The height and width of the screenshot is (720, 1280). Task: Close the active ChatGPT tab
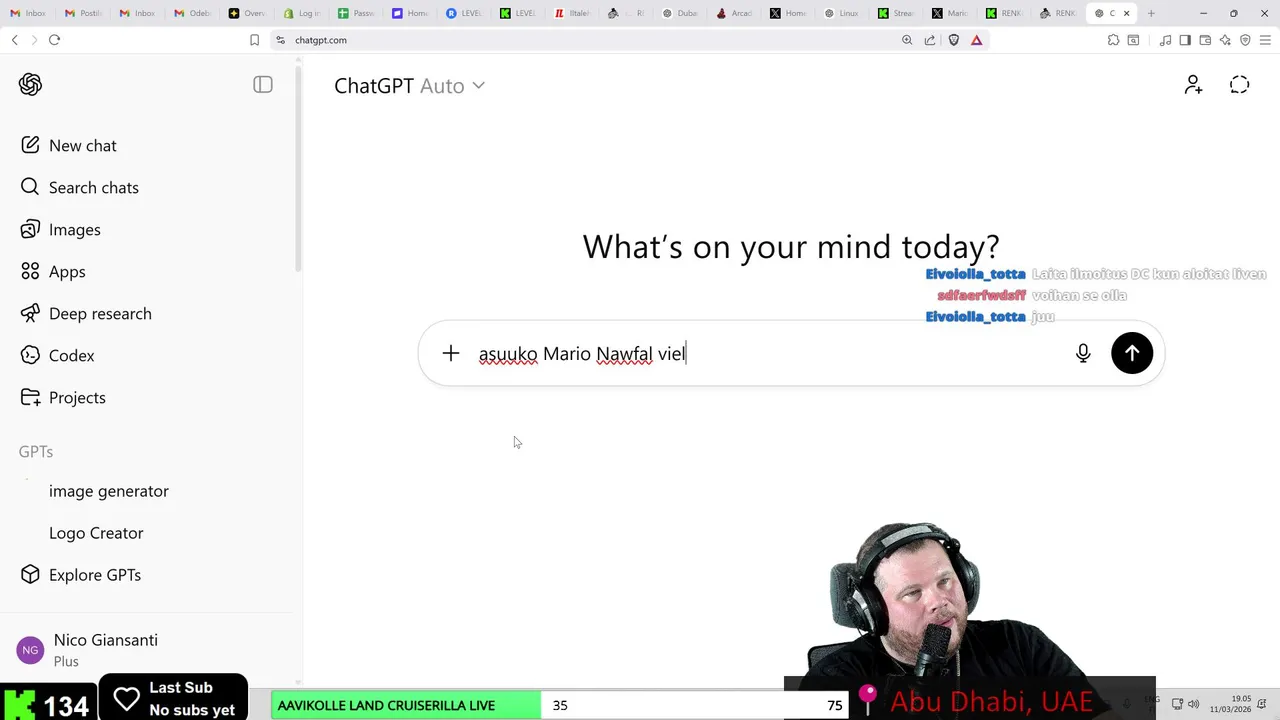pyautogui.click(x=1127, y=13)
